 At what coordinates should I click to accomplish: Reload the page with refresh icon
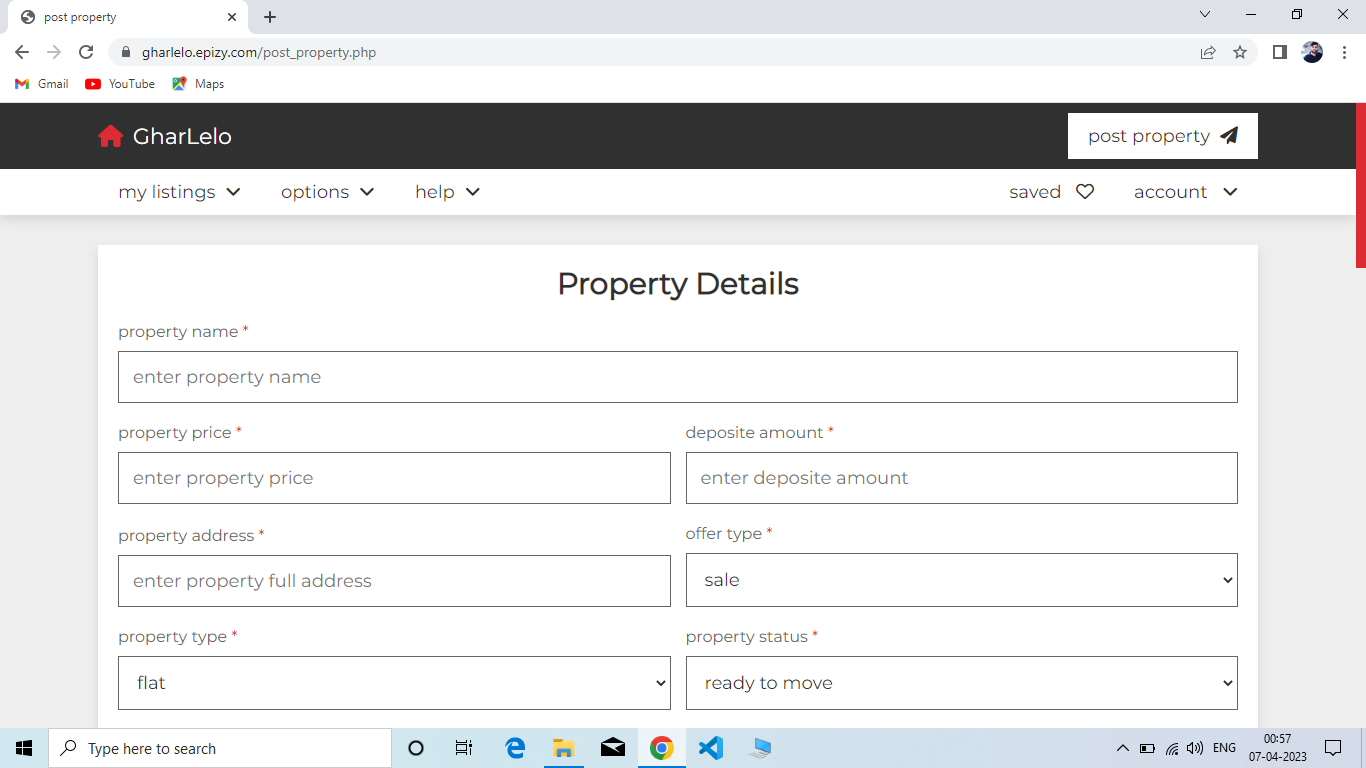click(x=86, y=52)
